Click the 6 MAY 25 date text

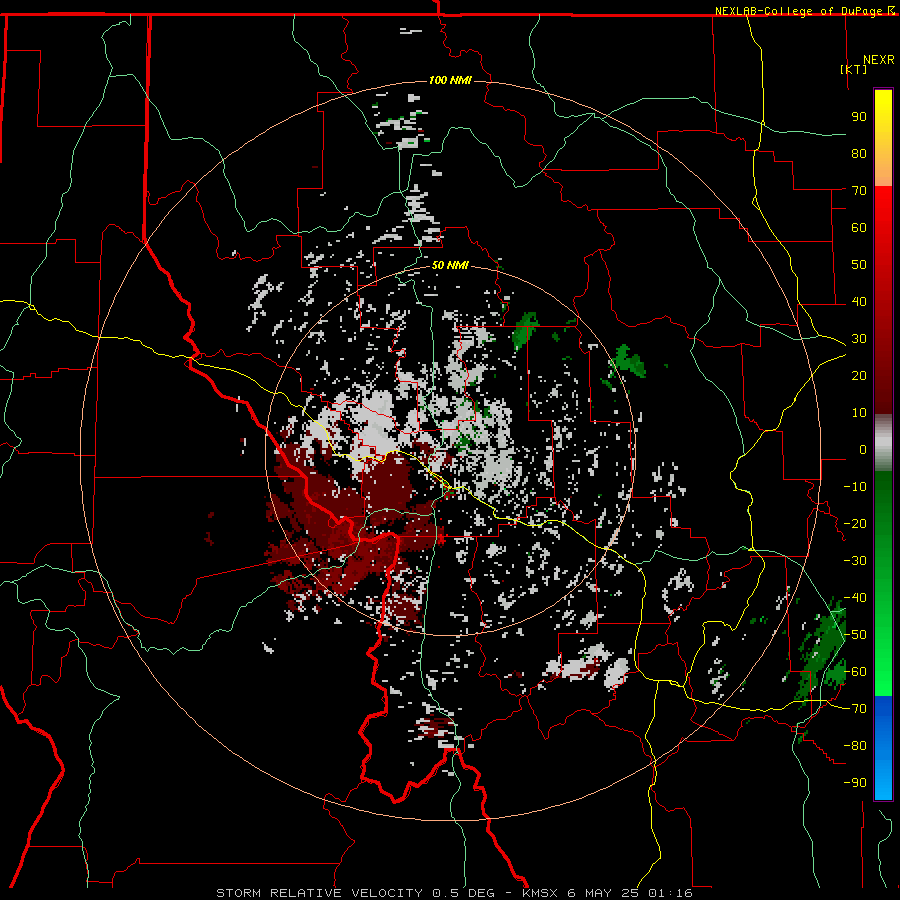tap(603, 893)
